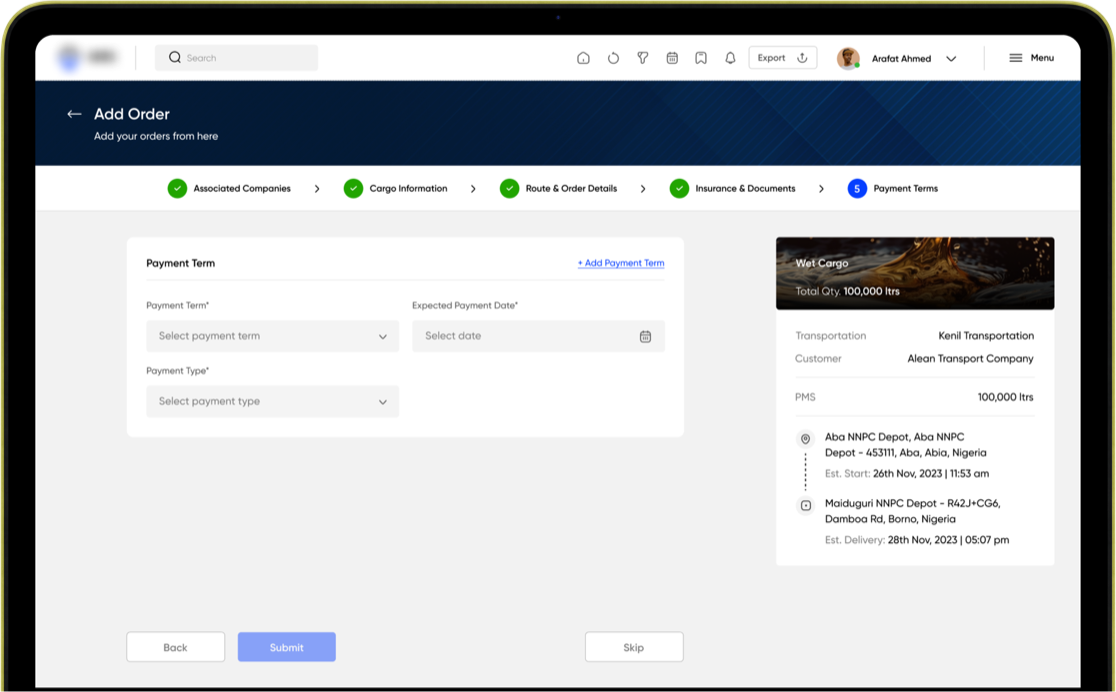Click the bookmark icon in top bar
This screenshot has height=692, width=1116.
pos(701,58)
